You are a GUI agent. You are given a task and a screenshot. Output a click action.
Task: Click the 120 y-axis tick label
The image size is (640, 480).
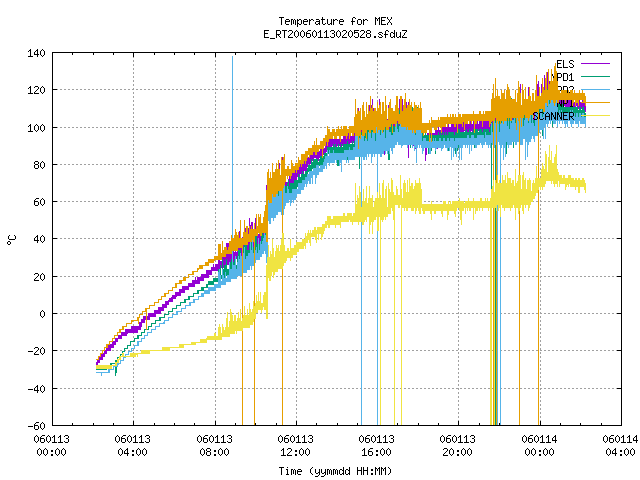click(x=36, y=90)
